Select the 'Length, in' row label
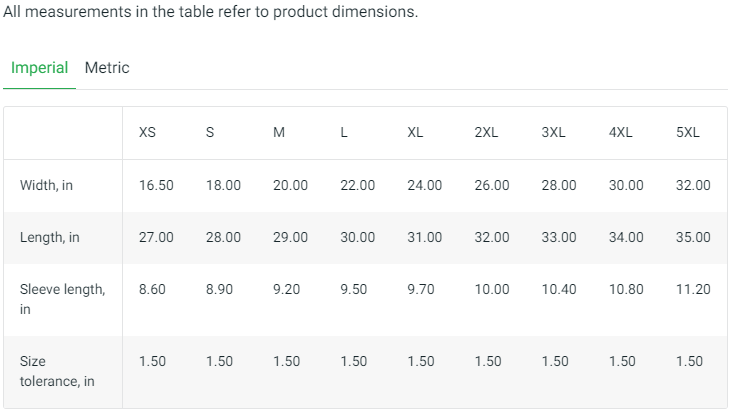Viewport: 731px width, 412px height. (x=50, y=237)
